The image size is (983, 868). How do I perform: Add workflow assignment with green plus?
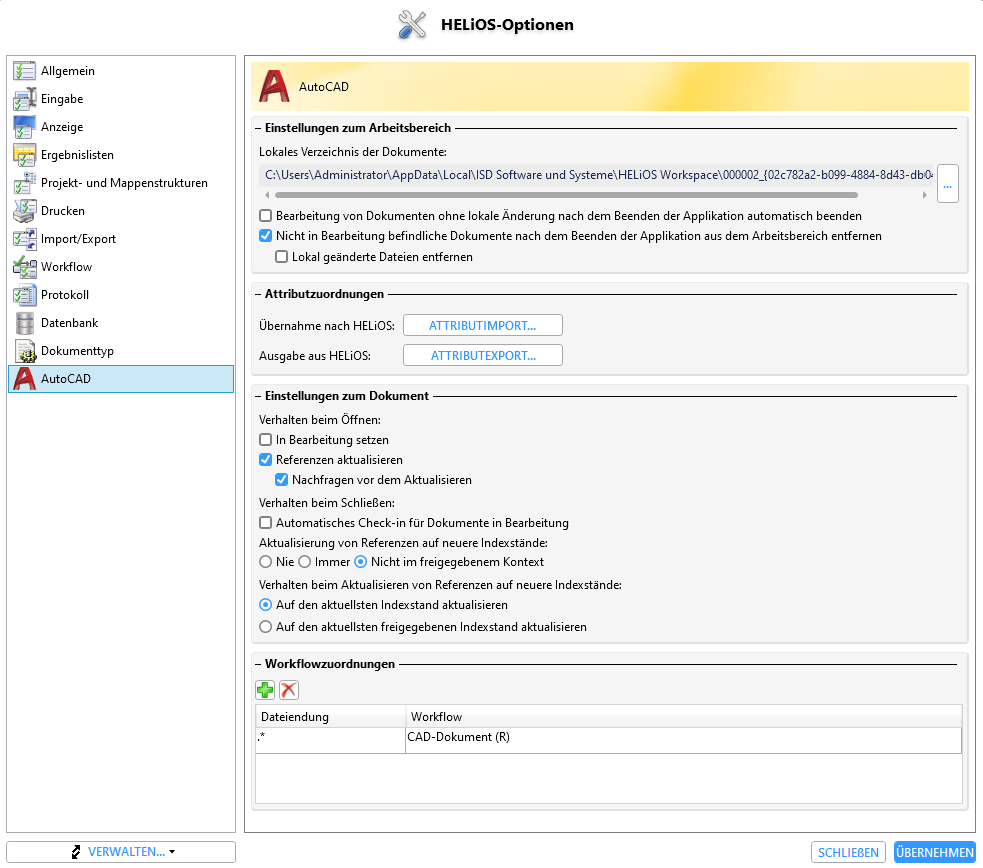click(265, 690)
